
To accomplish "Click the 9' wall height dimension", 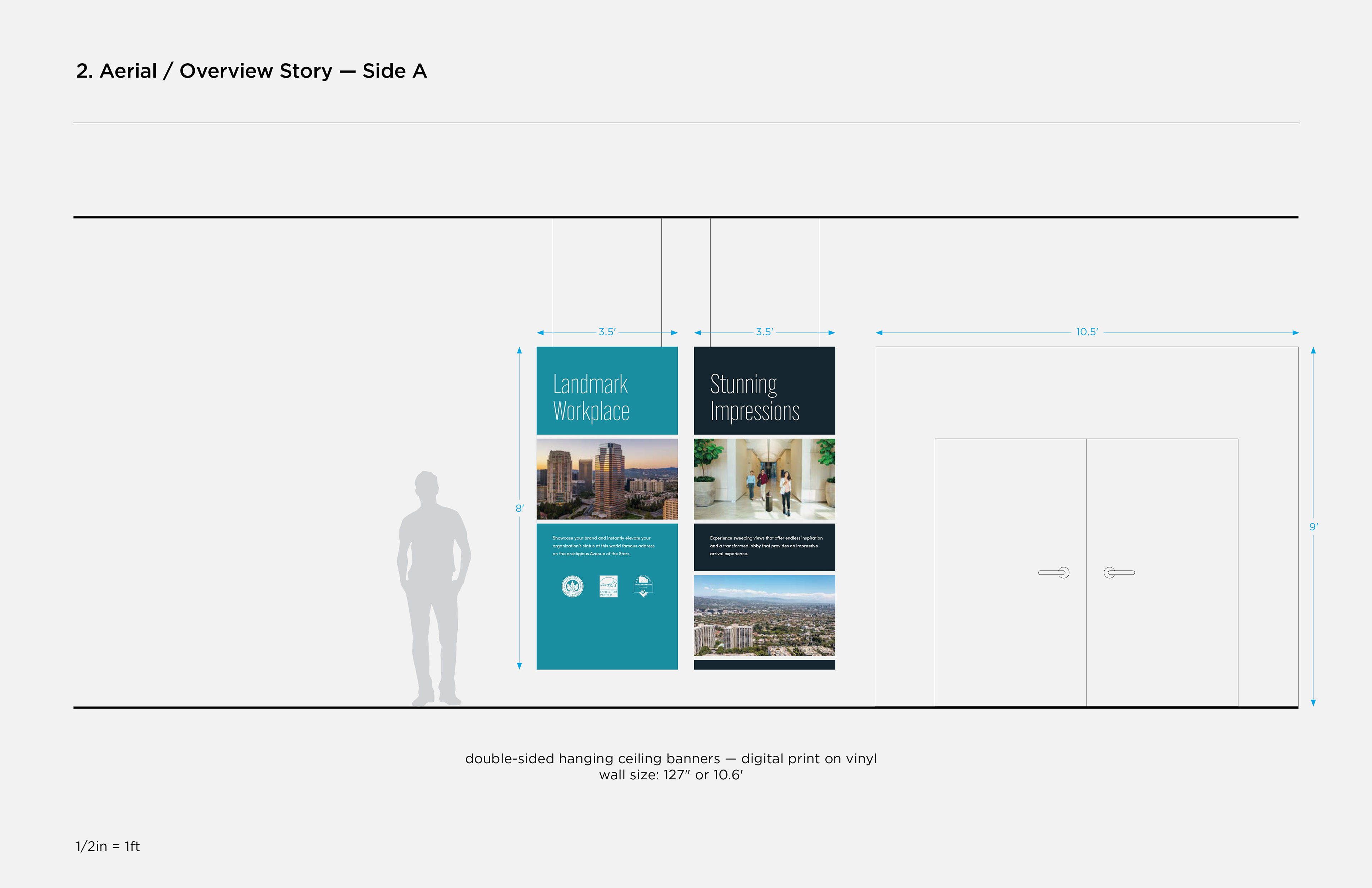I will [x=1313, y=526].
